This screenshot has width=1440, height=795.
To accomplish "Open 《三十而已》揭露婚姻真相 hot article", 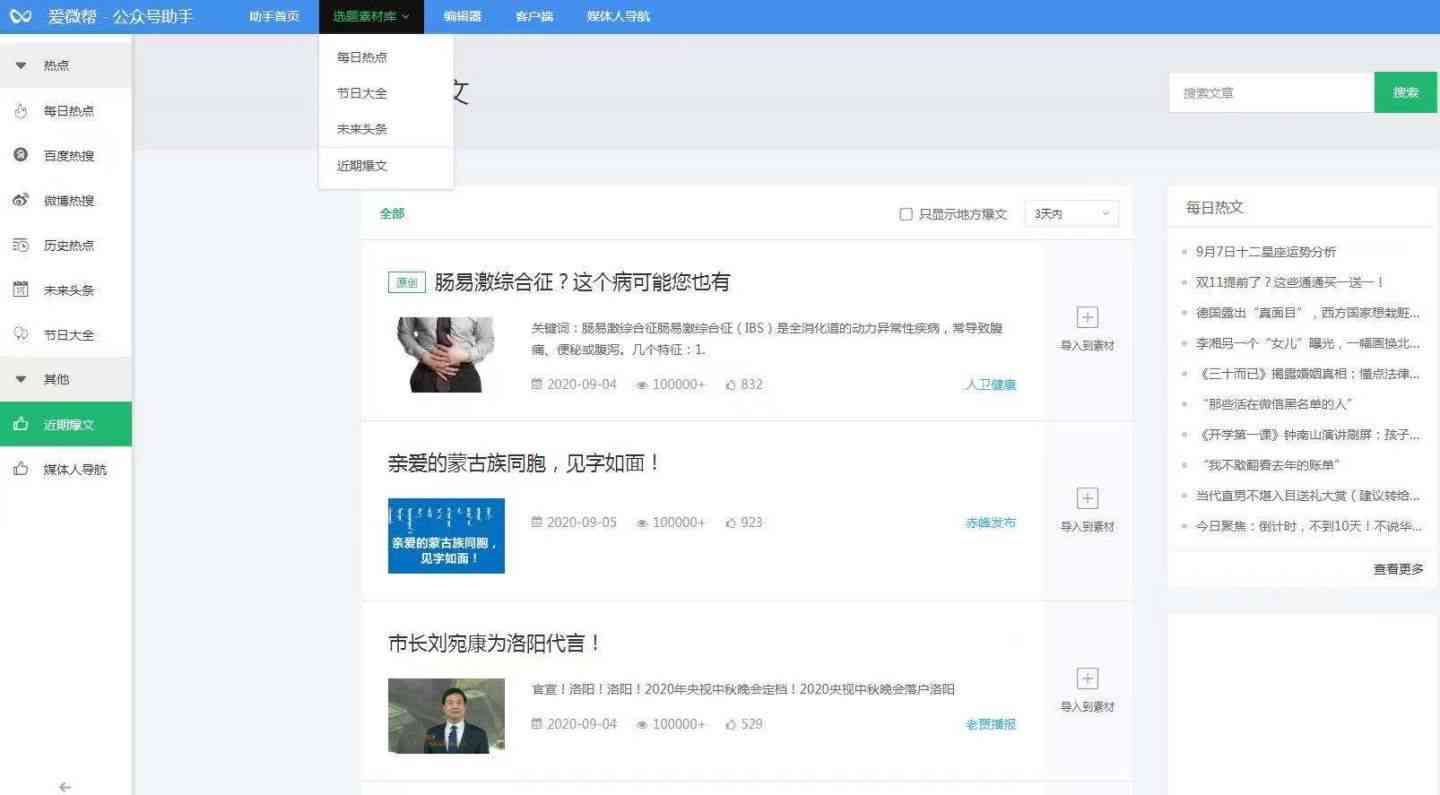I will click(x=1308, y=374).
